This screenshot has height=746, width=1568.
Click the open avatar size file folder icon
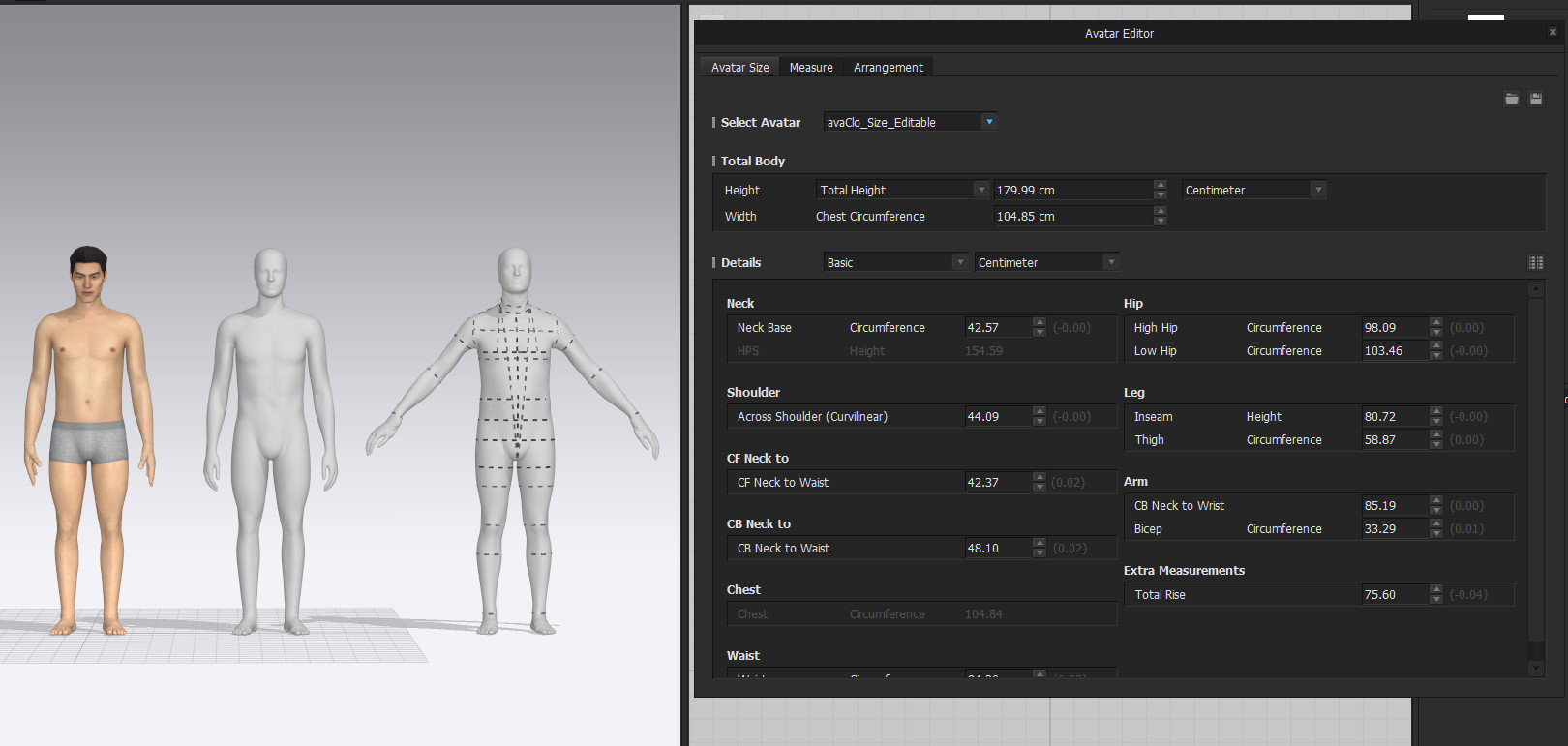[1511, 99]
